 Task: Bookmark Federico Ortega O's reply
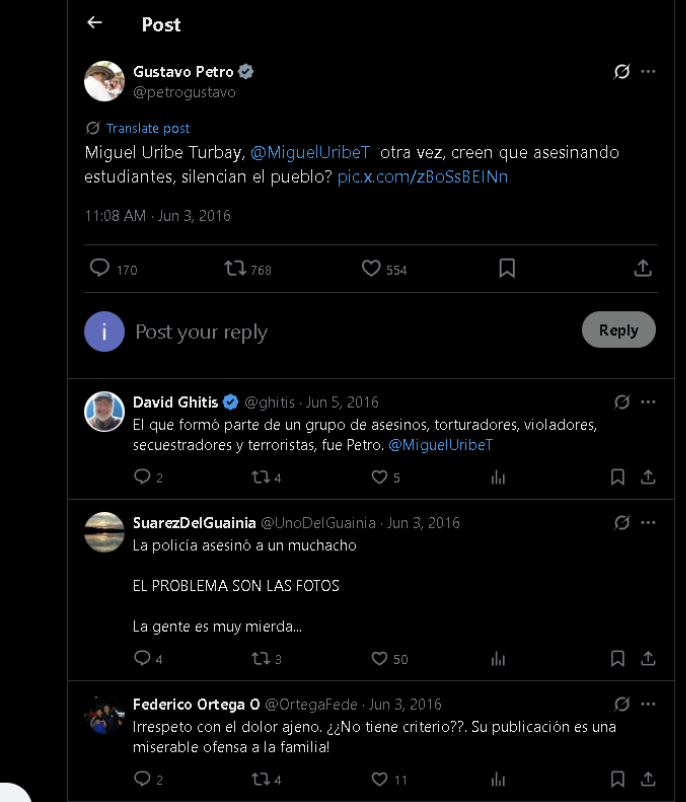click(x=617, y=779)
